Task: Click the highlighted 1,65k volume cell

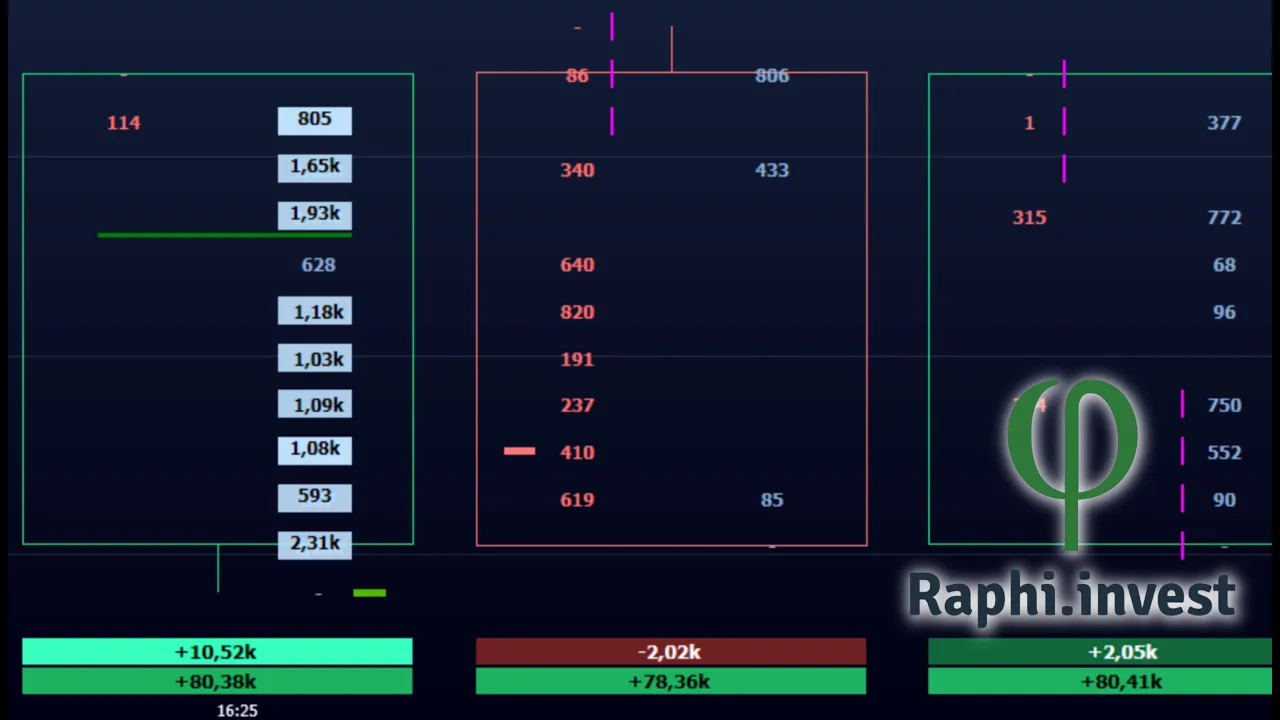Action: (315, 167)
